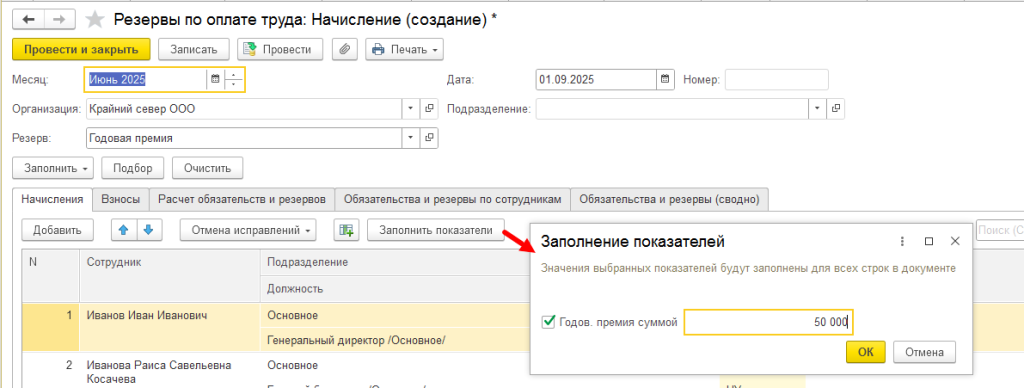Open the Резерв record via its open icon
Image resolution: width=1024 pixels, height=388 pixels.
click(x=429, y=138)
